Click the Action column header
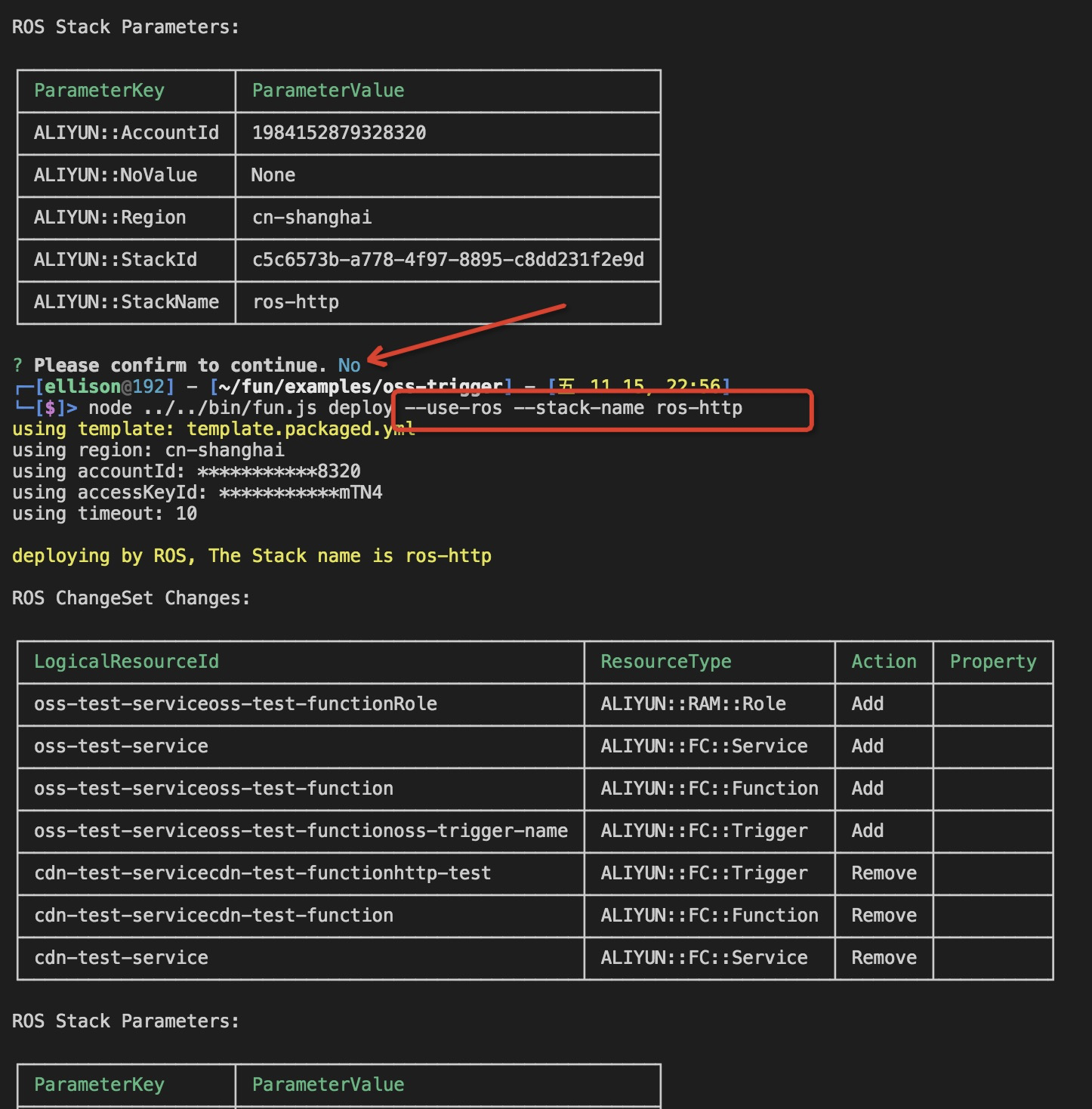This screenshot has height=1109, width=1092. pos(884,662)
